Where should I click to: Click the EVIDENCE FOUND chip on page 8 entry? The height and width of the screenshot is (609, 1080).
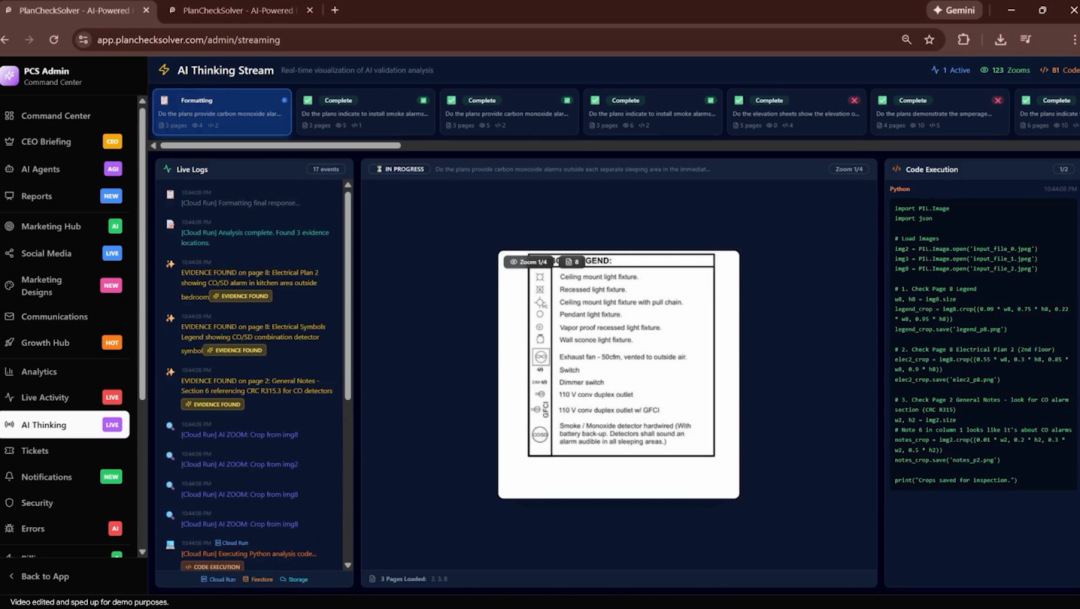(240, 296)
